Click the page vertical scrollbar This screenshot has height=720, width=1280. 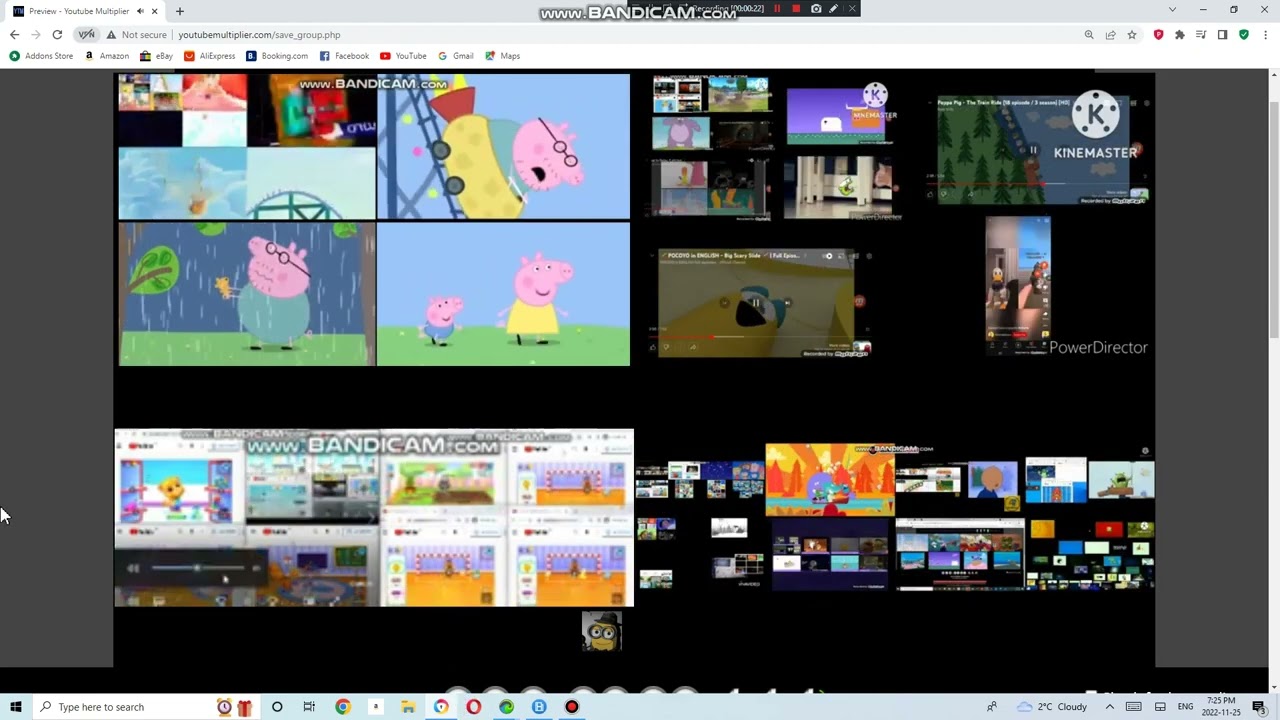pyautogui.click(x=1274, y=380)
